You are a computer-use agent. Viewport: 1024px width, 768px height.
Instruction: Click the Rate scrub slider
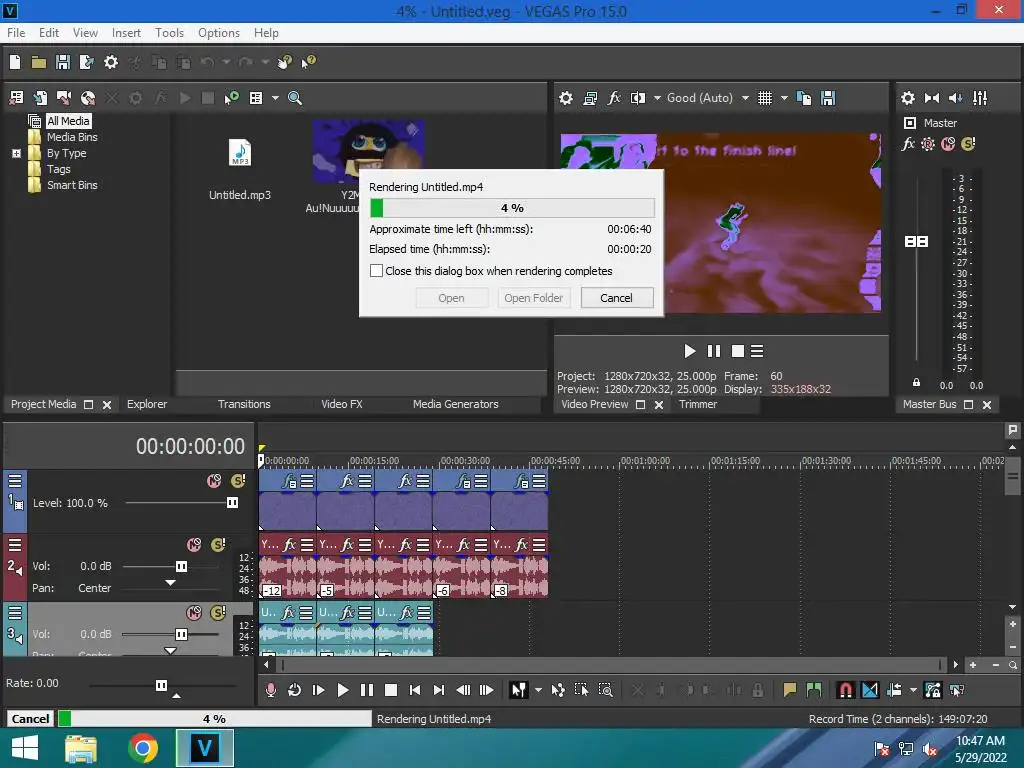point(161,685)
